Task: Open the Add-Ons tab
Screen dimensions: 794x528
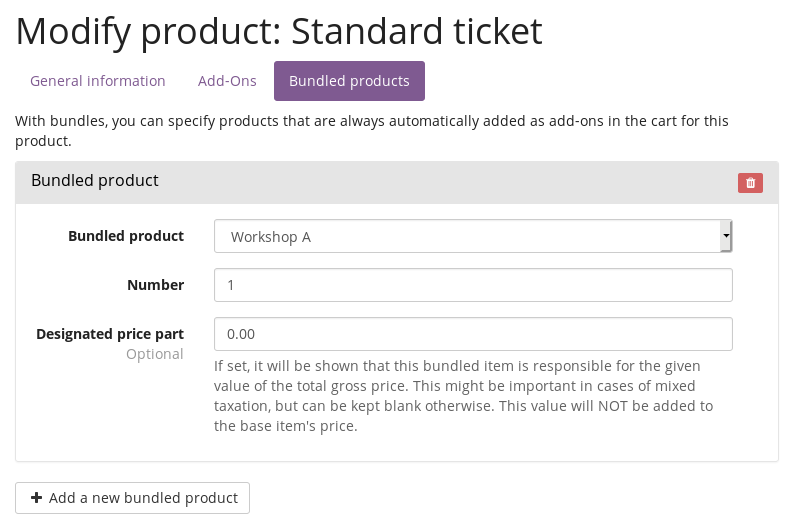Action: (x=227, y=81)
